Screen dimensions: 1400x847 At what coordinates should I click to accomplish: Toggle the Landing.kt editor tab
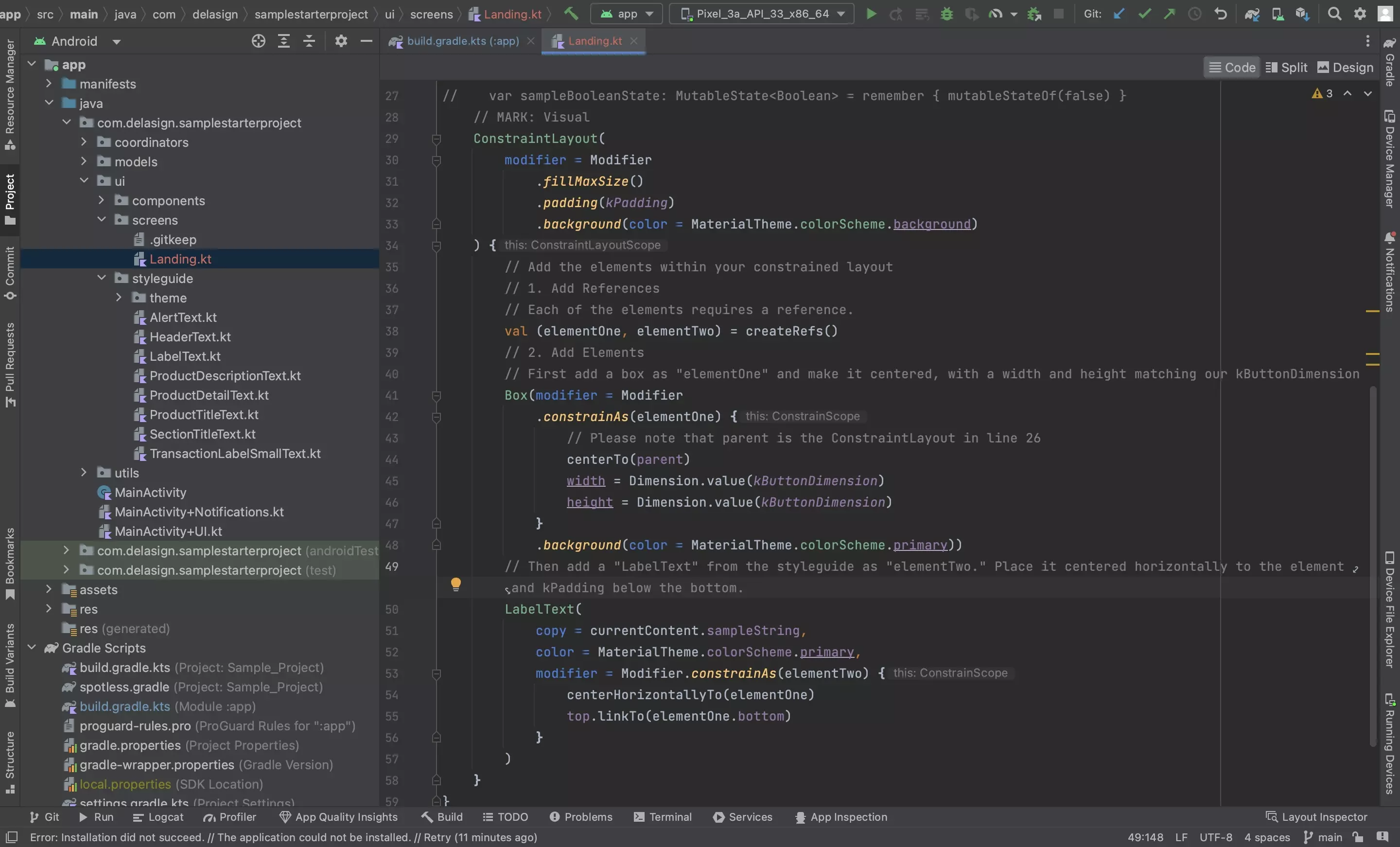(594, 41)
